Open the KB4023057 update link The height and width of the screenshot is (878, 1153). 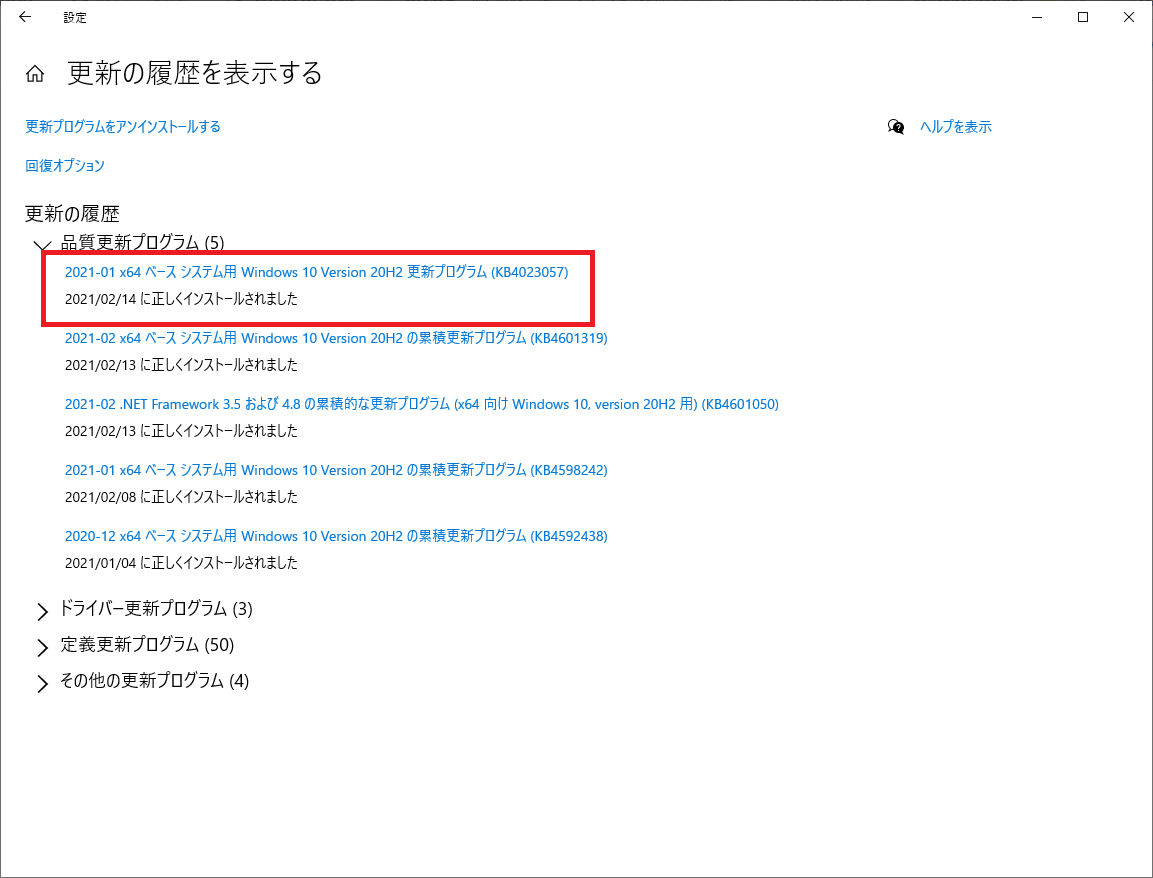coord(316,272)
